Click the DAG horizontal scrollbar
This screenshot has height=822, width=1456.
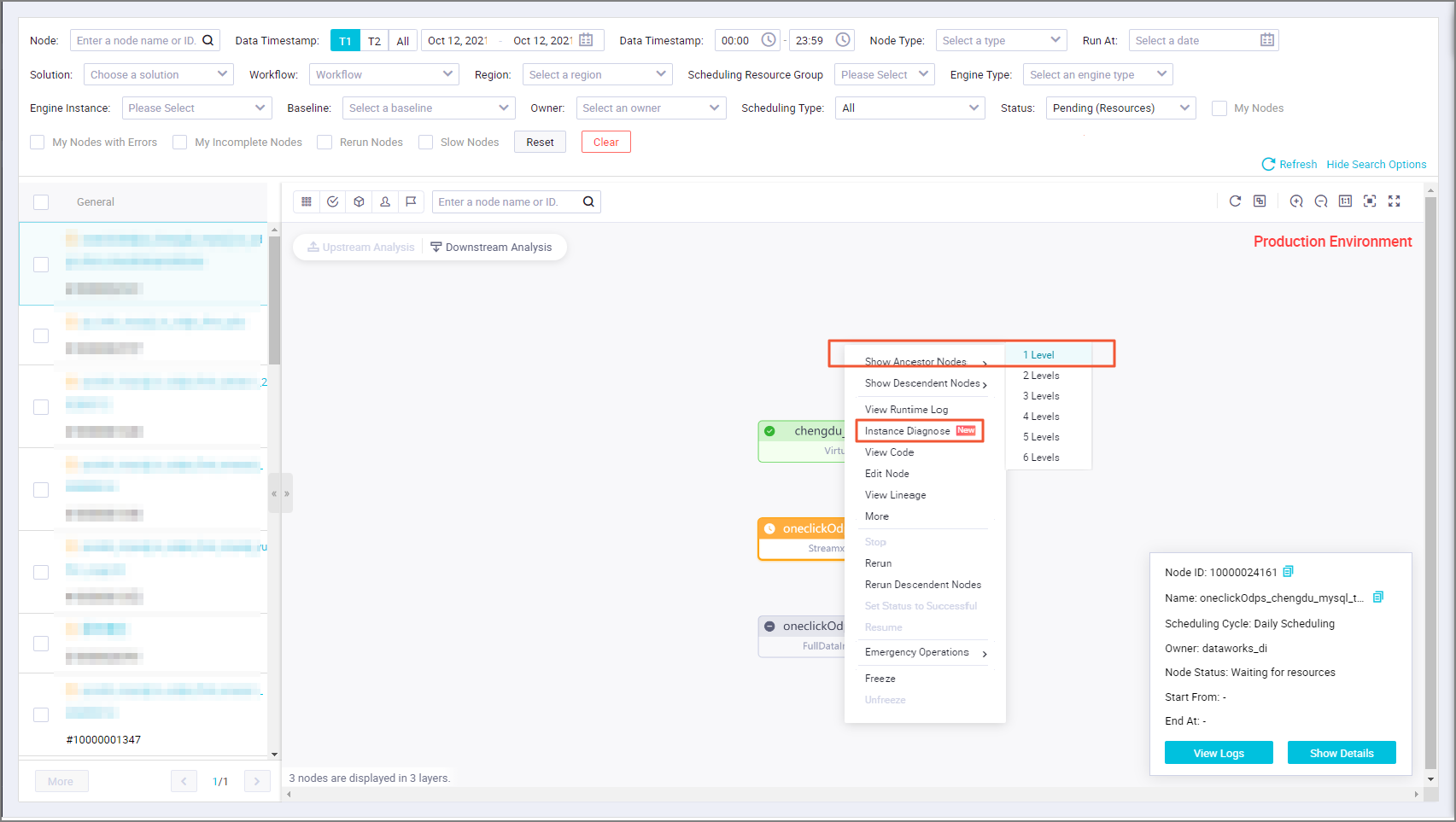852,794
